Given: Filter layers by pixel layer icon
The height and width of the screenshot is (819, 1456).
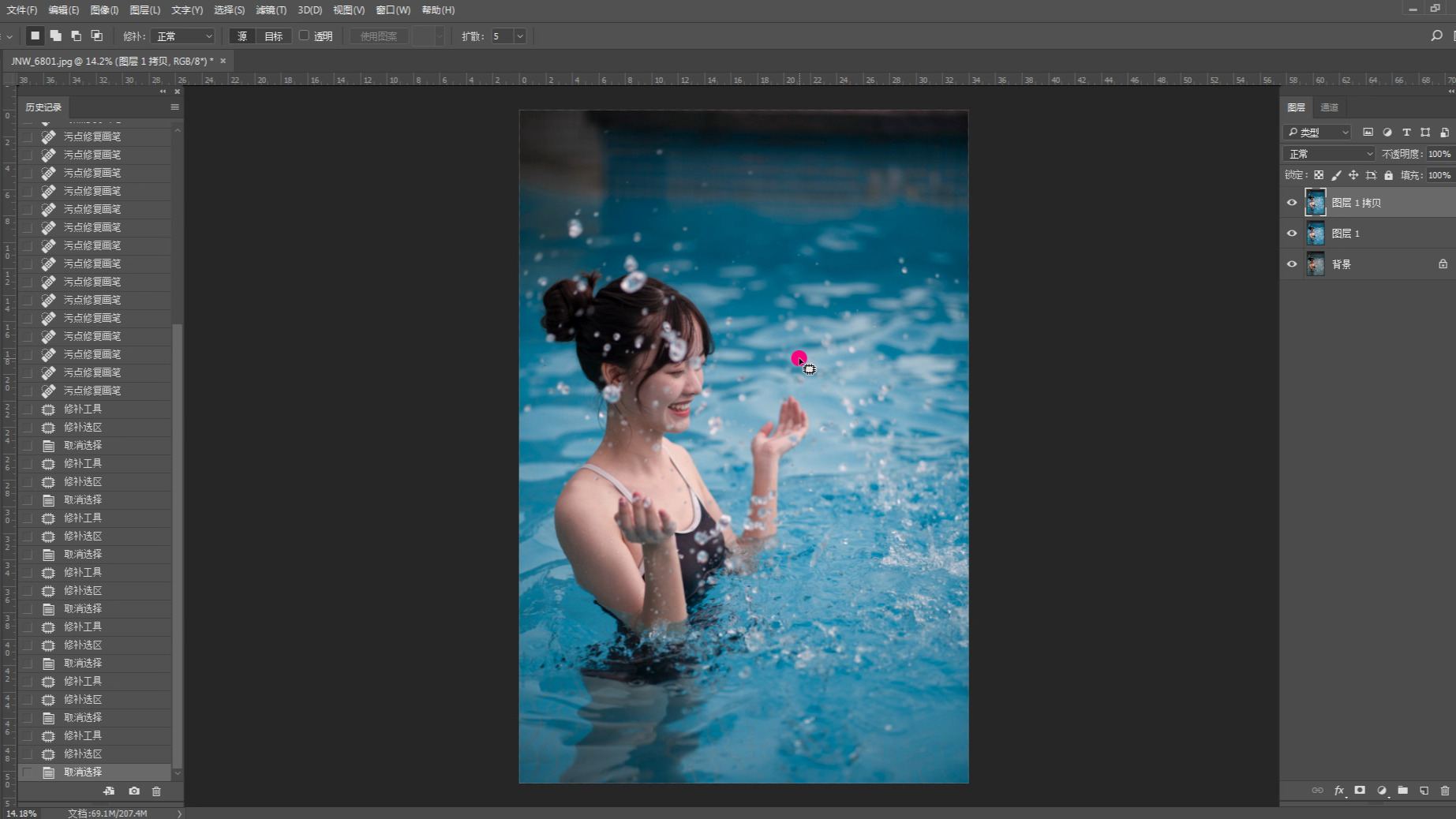Looking at the screenshot, I should 1368,132.
